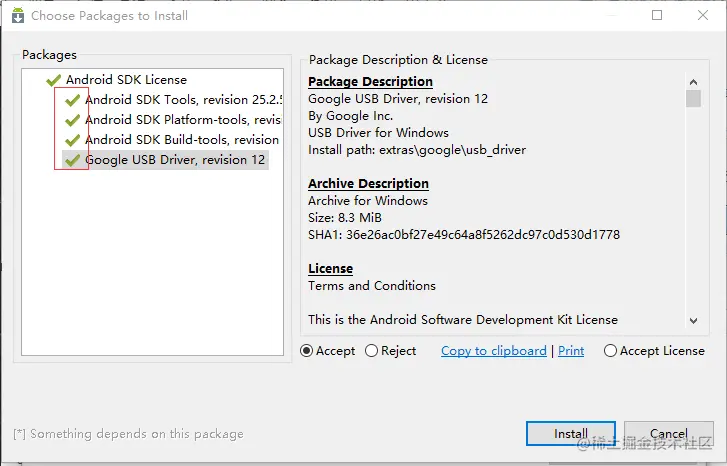Click the Android SDK installer icon in title bar

coord(18,15)
